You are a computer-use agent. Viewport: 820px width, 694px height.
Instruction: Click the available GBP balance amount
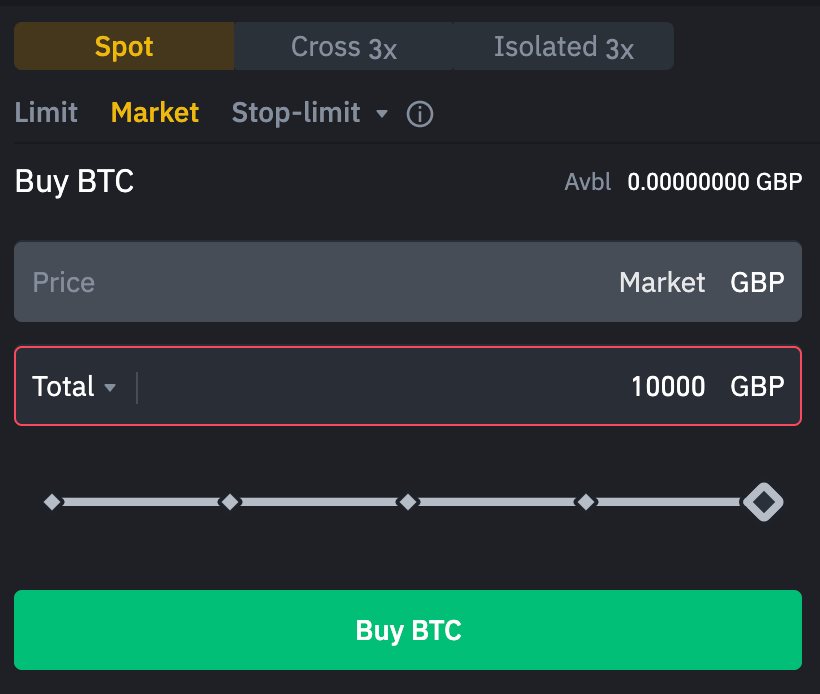tap(714, 182)
